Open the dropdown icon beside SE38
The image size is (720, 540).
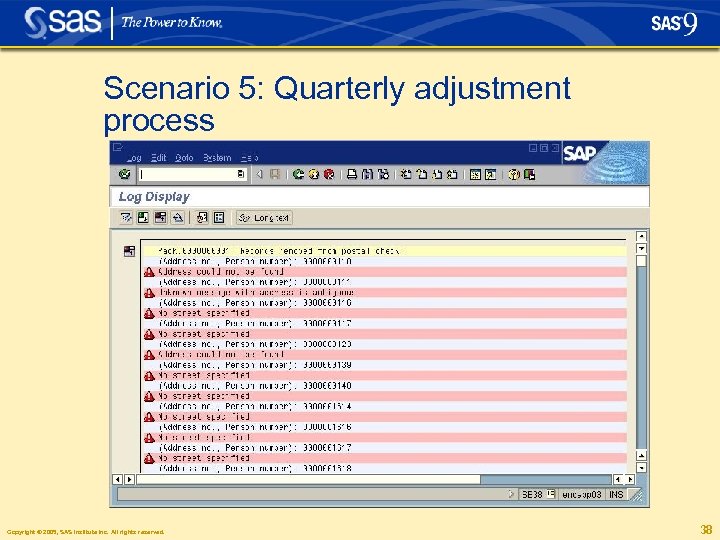pos(551,494)
